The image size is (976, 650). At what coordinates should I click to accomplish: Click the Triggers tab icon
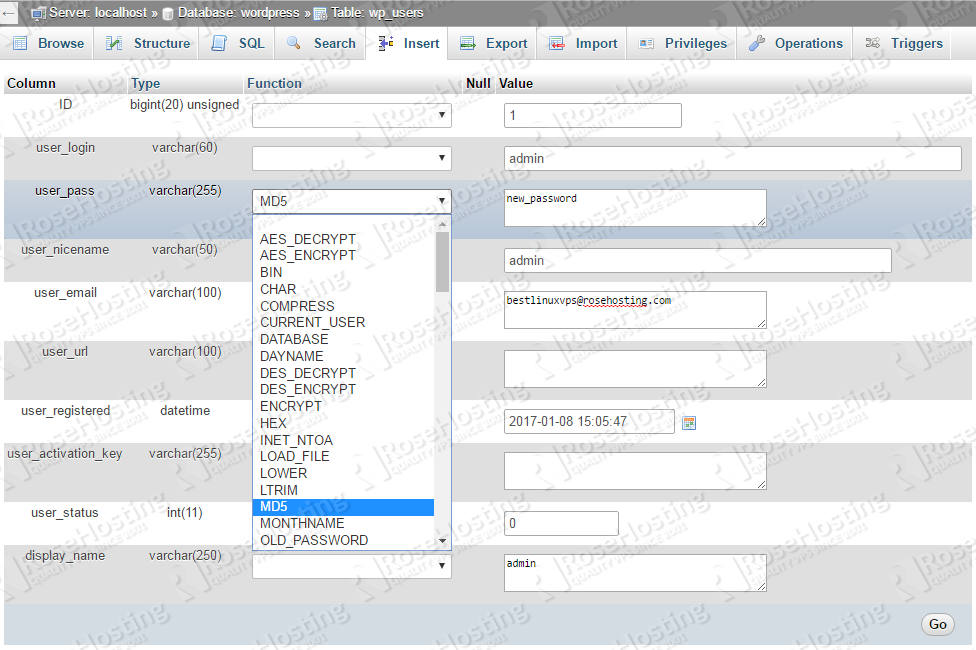tap(873, 43)
